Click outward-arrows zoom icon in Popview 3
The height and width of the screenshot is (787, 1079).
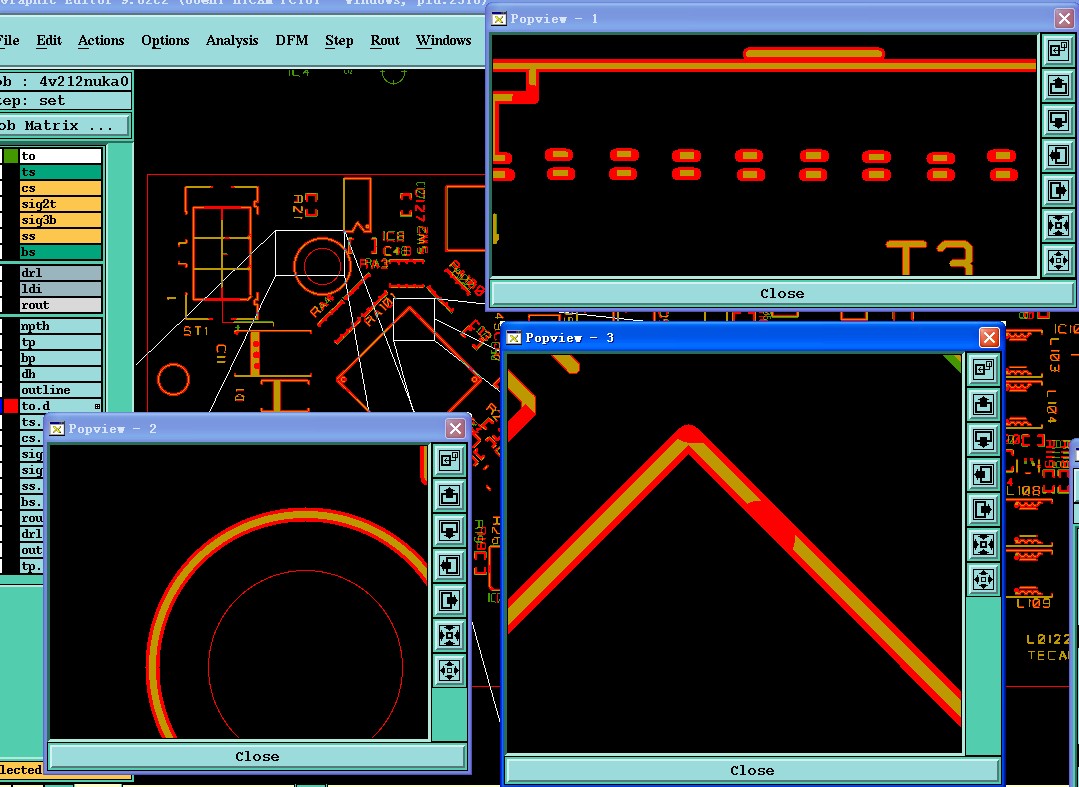pos(983,580)
